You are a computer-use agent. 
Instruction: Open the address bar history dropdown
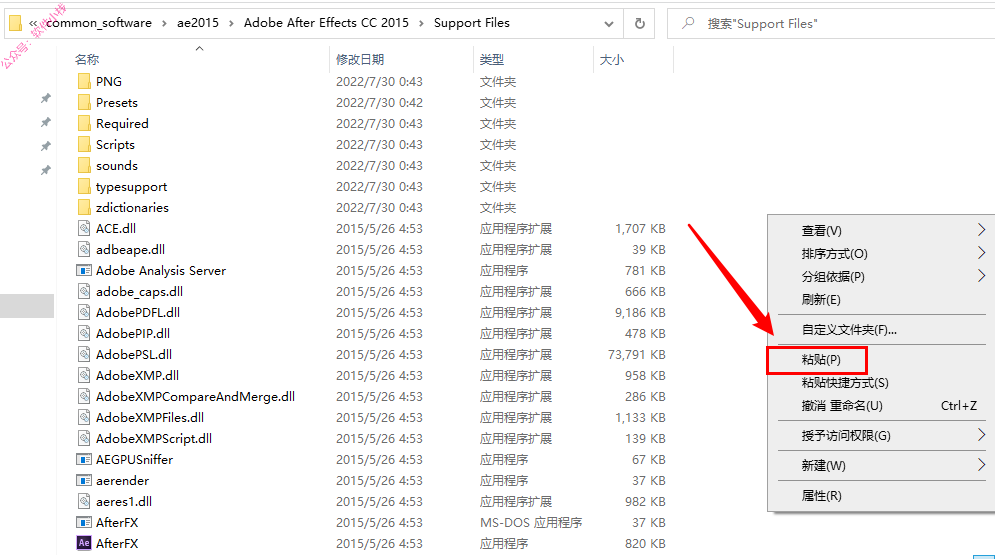(x=609, y=23)
